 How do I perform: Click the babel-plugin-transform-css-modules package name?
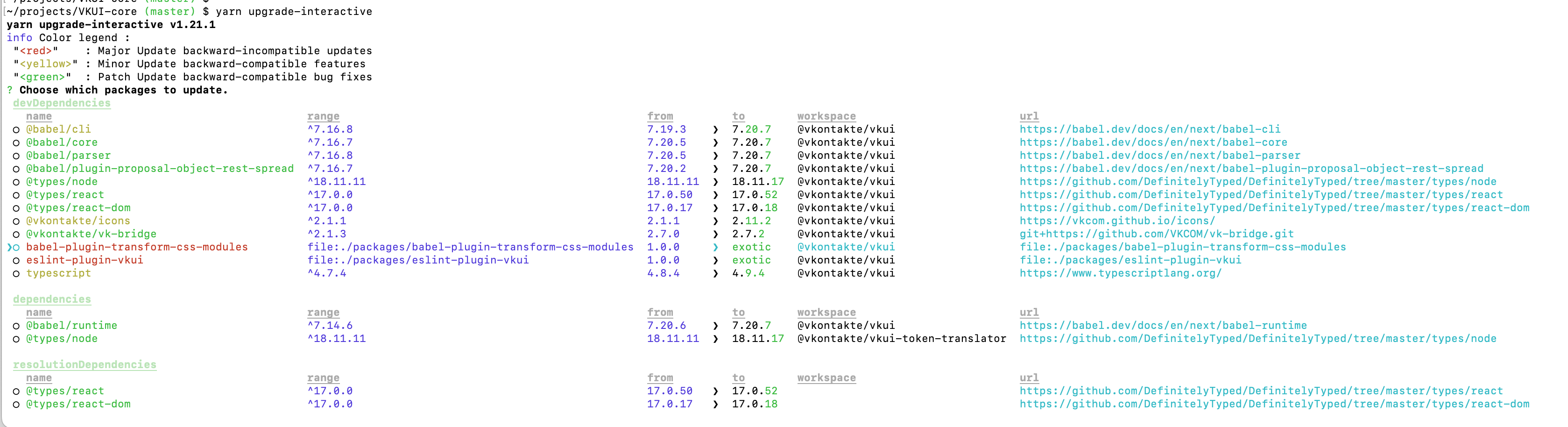[x=137, y=247]
